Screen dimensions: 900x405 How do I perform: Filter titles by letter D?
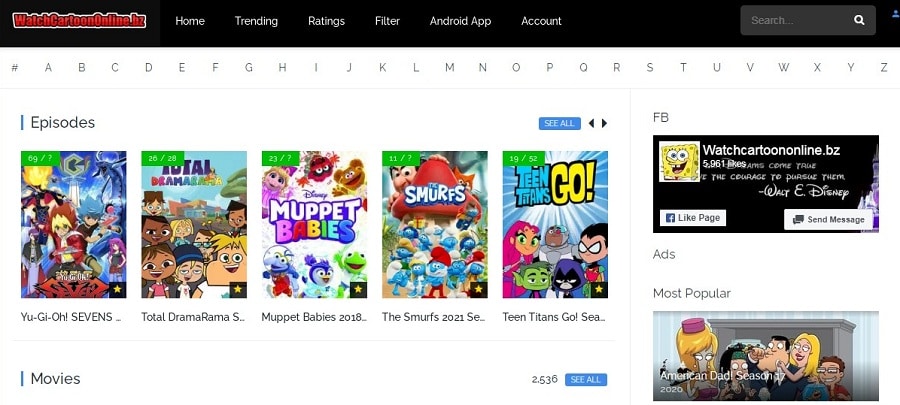point(149,68)
